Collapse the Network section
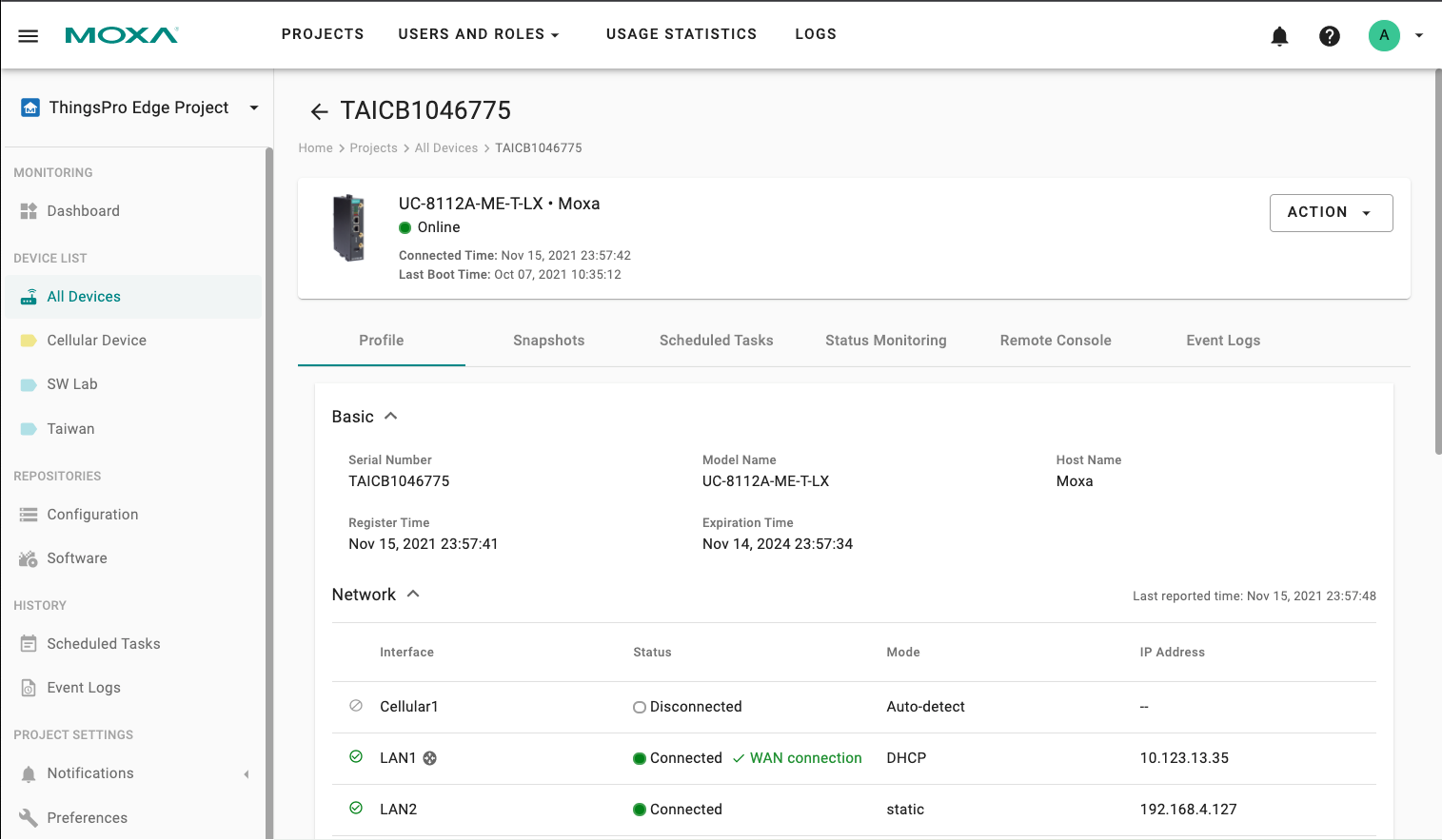 (x=413, y=595)
